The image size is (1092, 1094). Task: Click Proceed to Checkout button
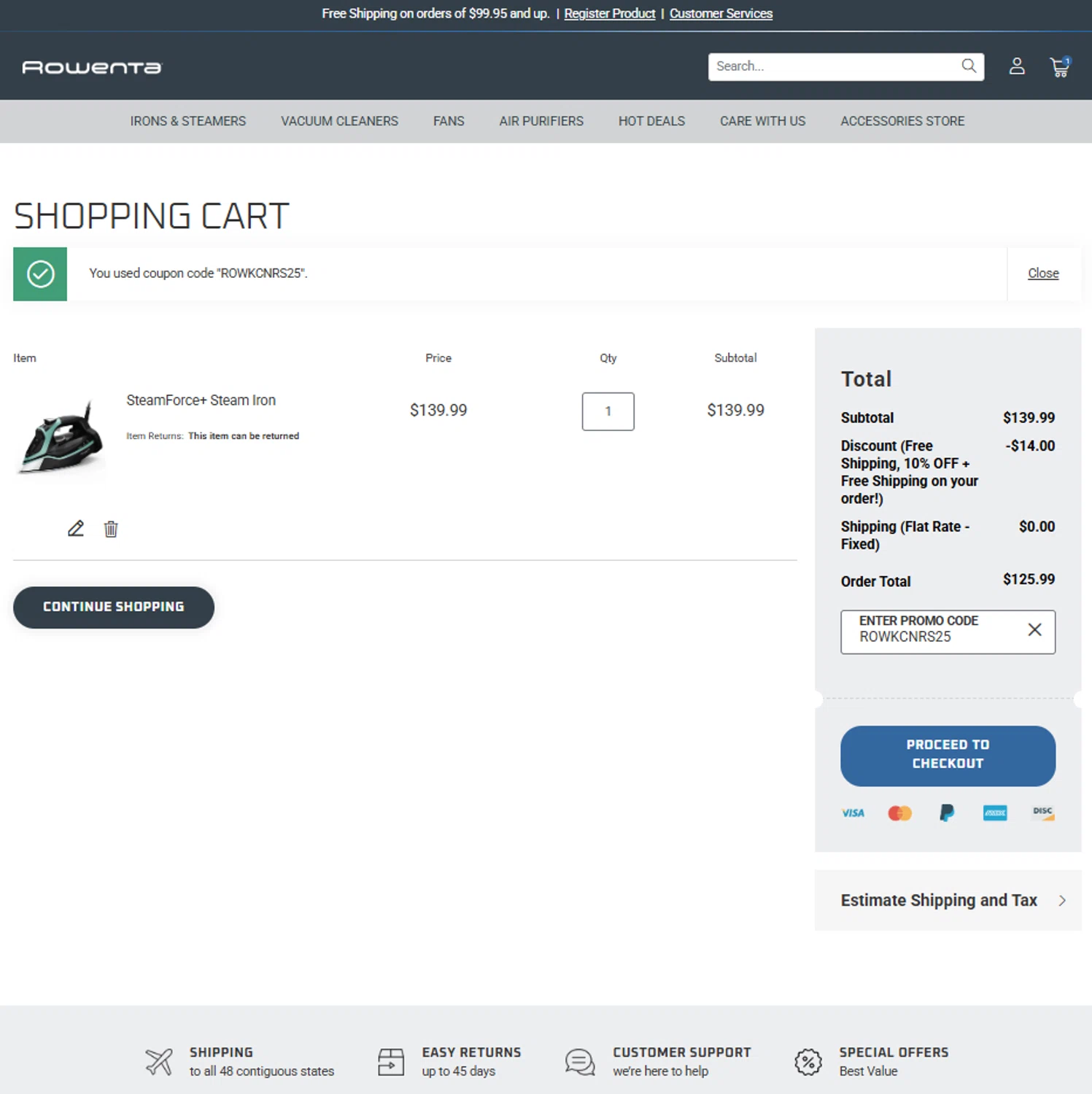(948, 755)
